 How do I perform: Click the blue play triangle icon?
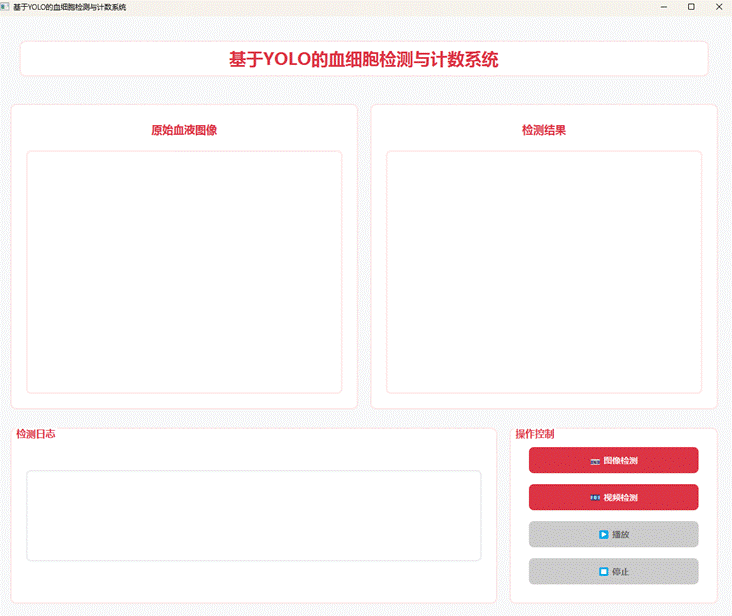pyautogui.click(x=603, y=535)
